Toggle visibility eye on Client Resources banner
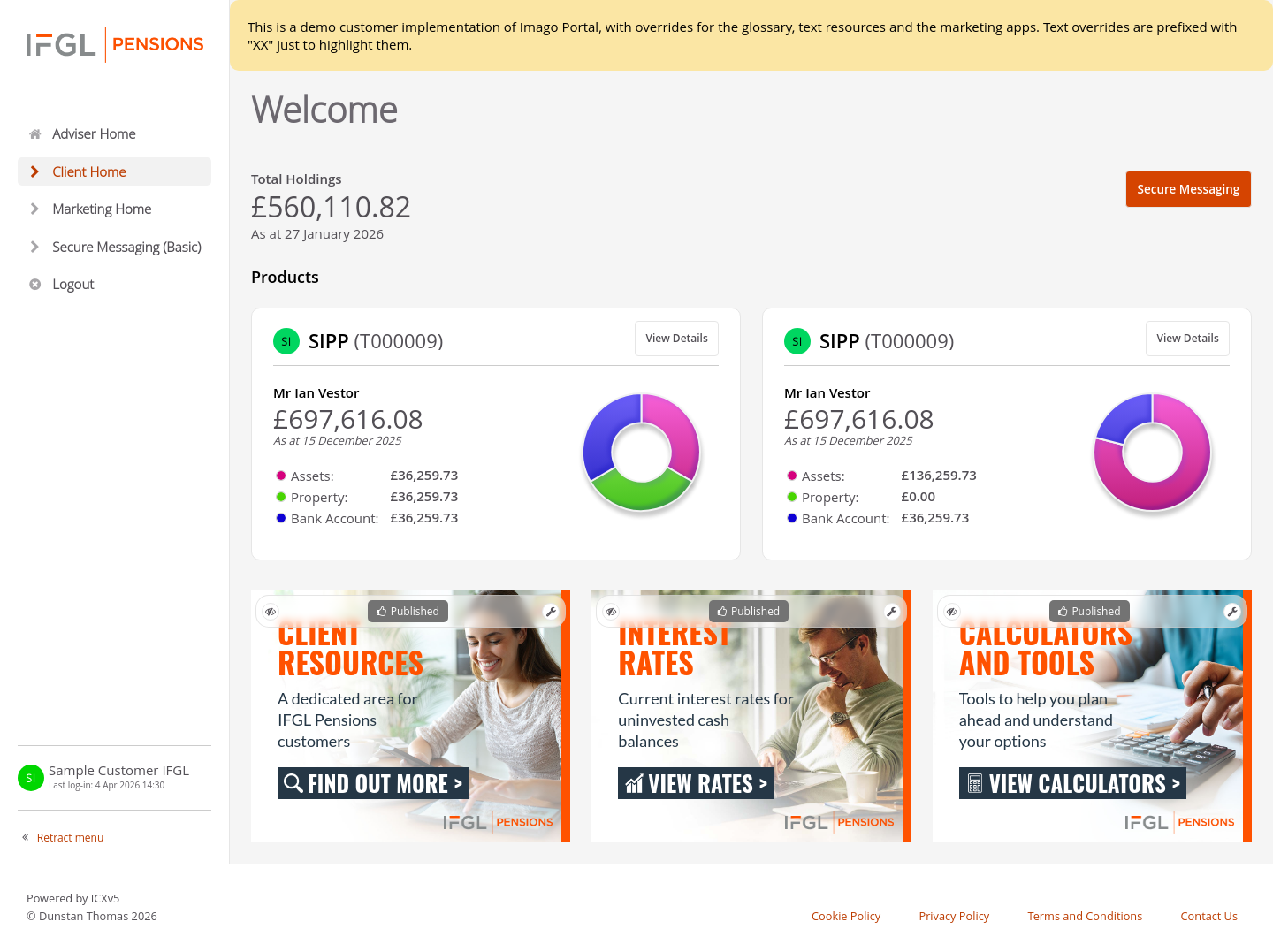This screenshot has width=1273, height=952. click(x=271, y=612)
